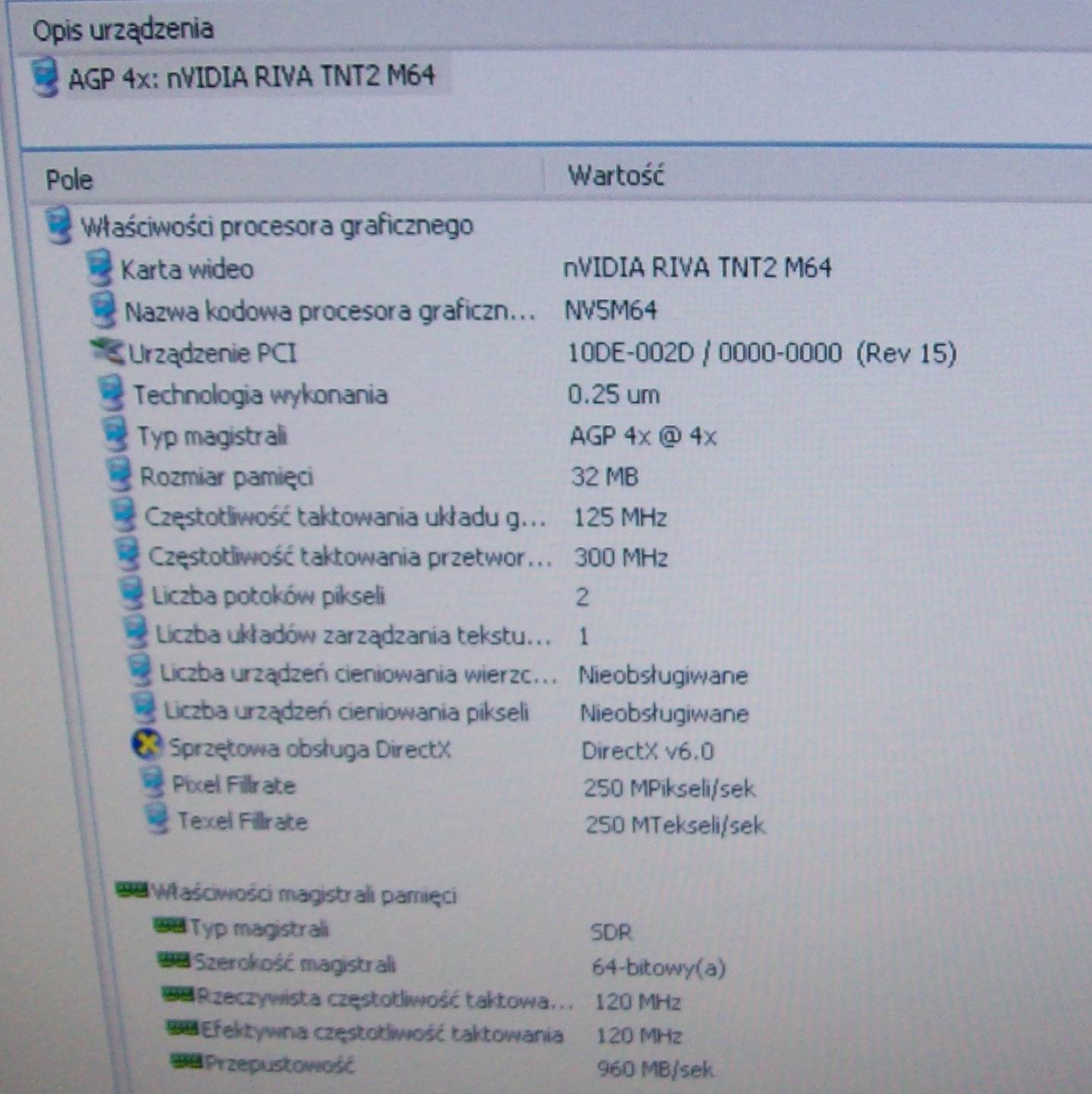The width and height of the screenshot is (1092, 1094).
Task: Click icon for cieniowania pikseli row
Action: 144,709
